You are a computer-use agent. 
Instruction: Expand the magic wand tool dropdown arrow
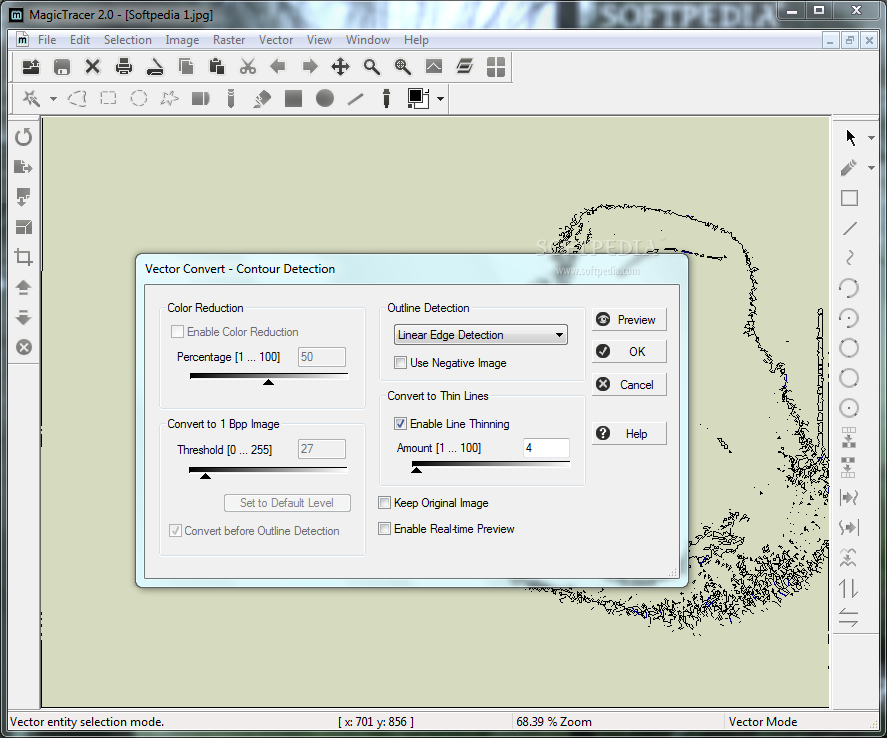pyautogui.click(x=53, y=99)
